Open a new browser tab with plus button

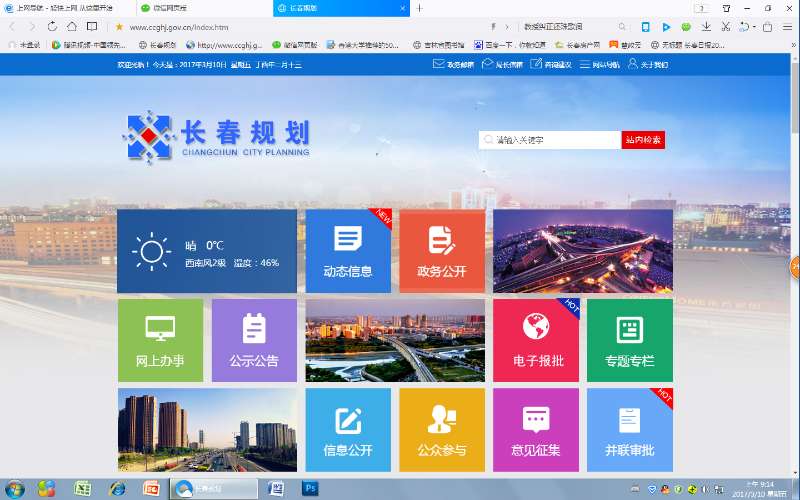click(x=419, y=8)
